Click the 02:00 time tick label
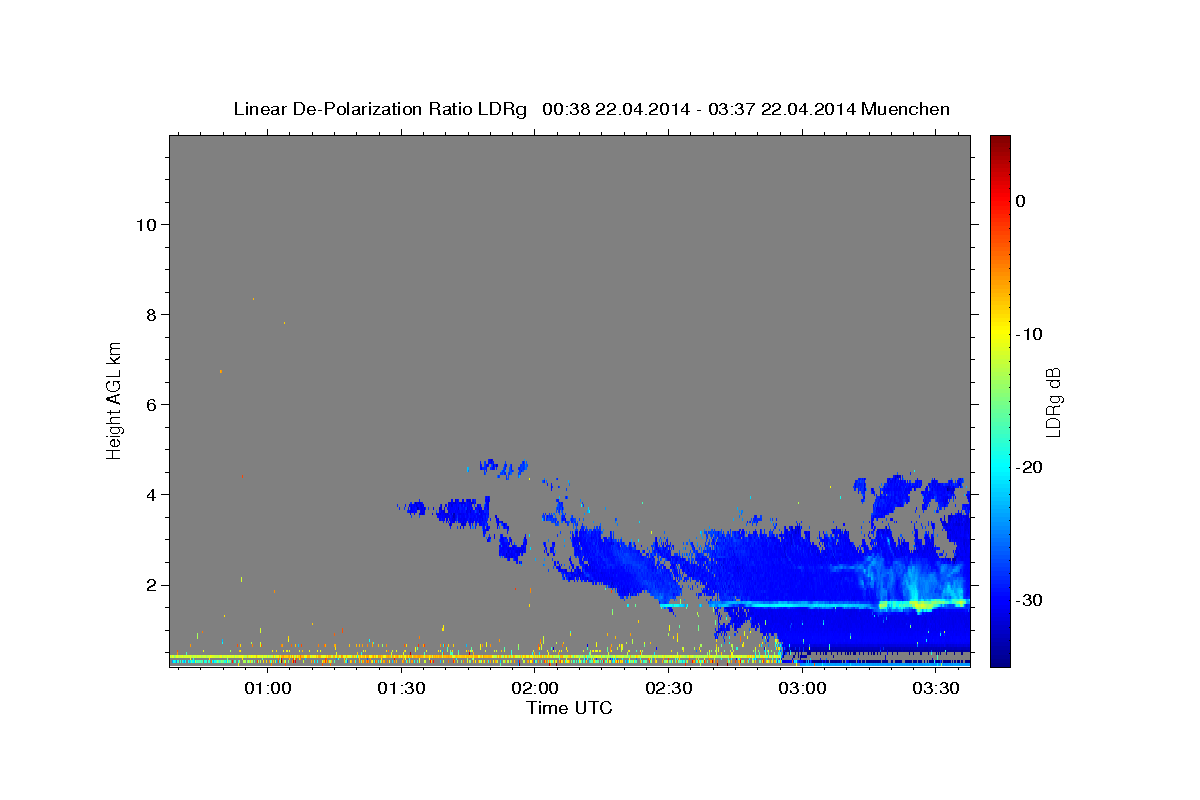The height and width of the screenshot is (800, 1200). pos(535,688)
